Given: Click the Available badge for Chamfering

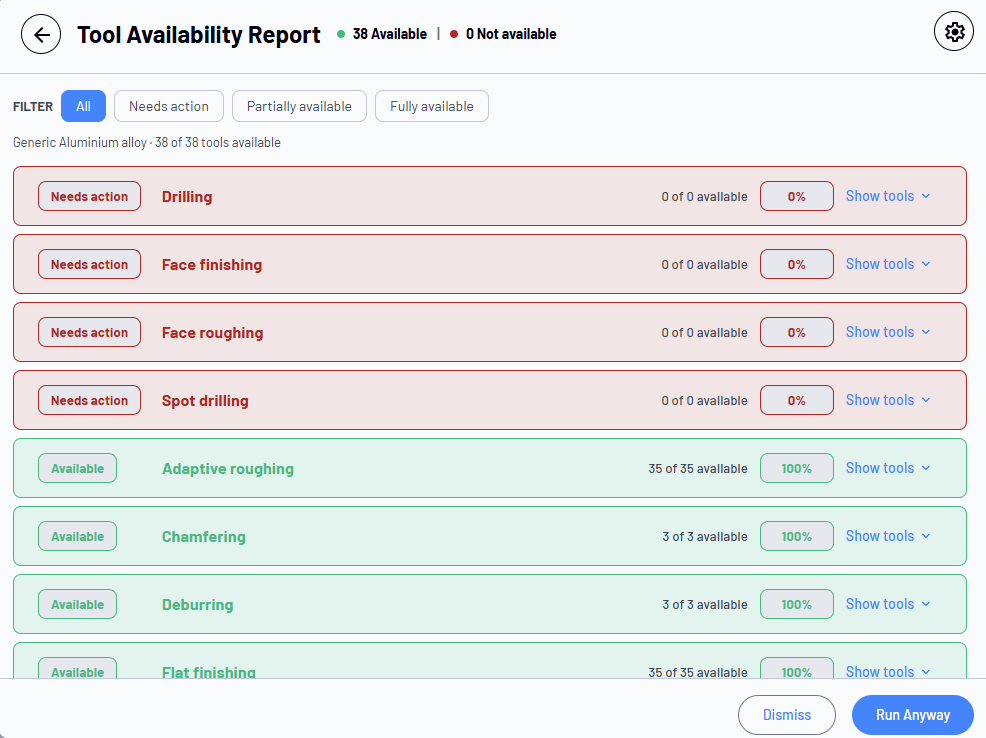Looking at the screenshot, I should 77,536.
